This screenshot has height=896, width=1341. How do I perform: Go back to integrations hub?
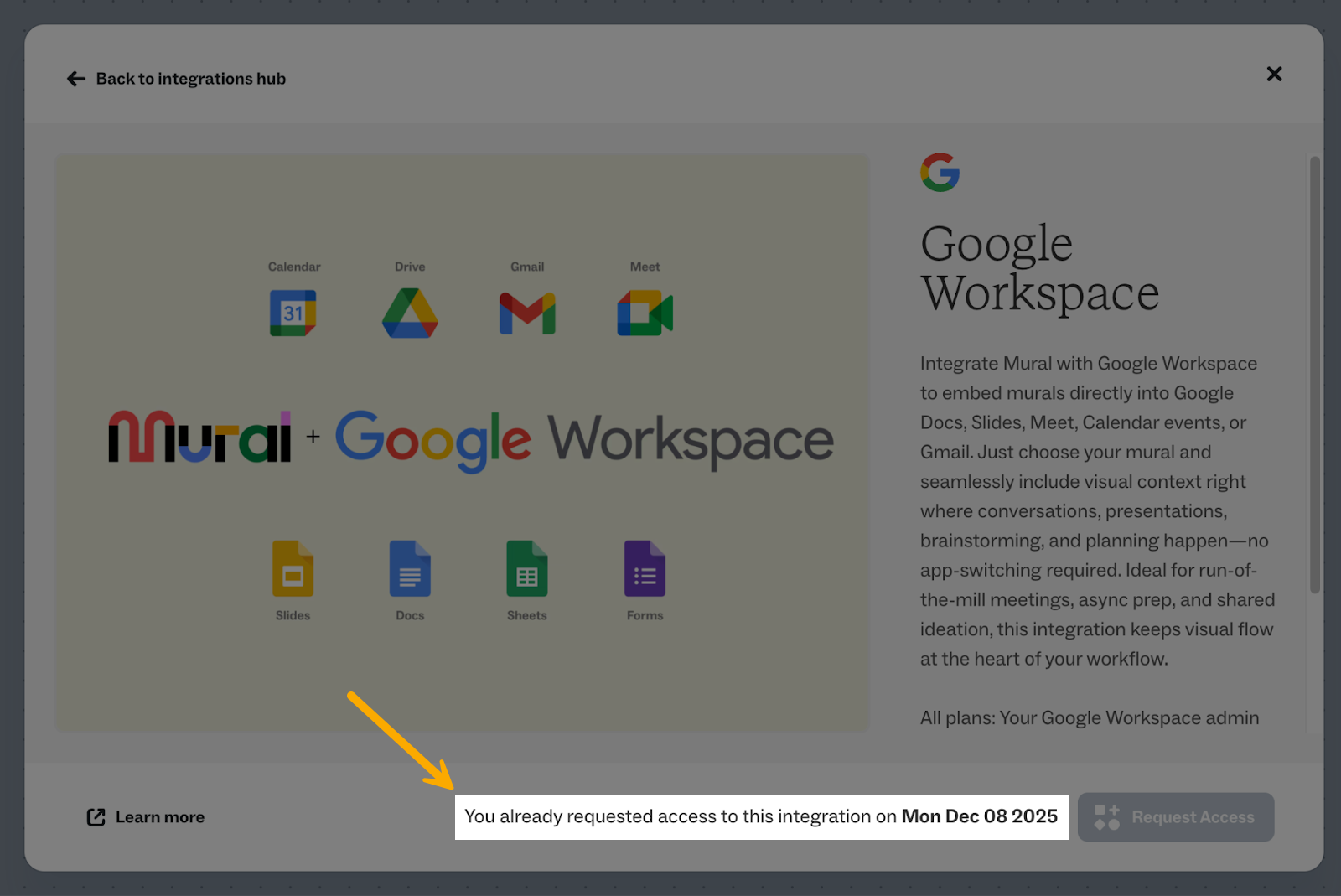(x=176, y=79)
